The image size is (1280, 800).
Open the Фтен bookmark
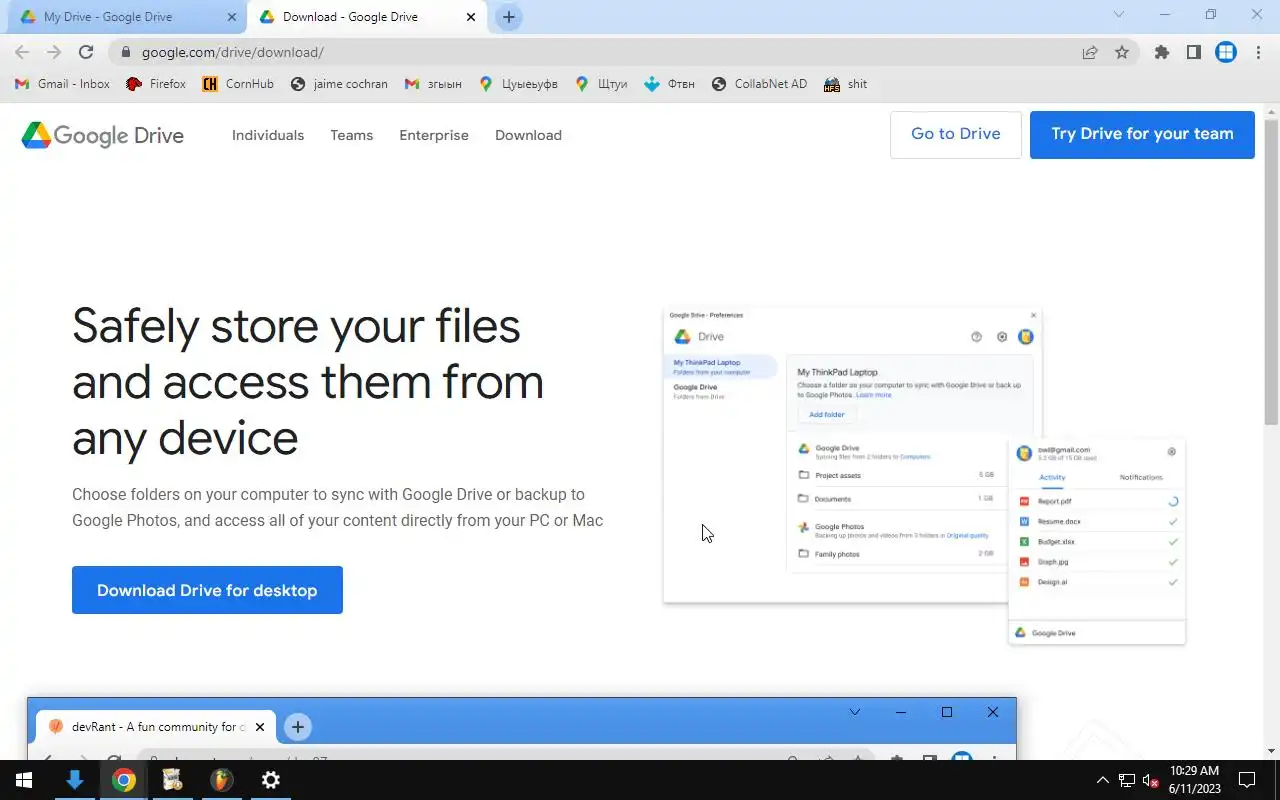tap(669, 84)
